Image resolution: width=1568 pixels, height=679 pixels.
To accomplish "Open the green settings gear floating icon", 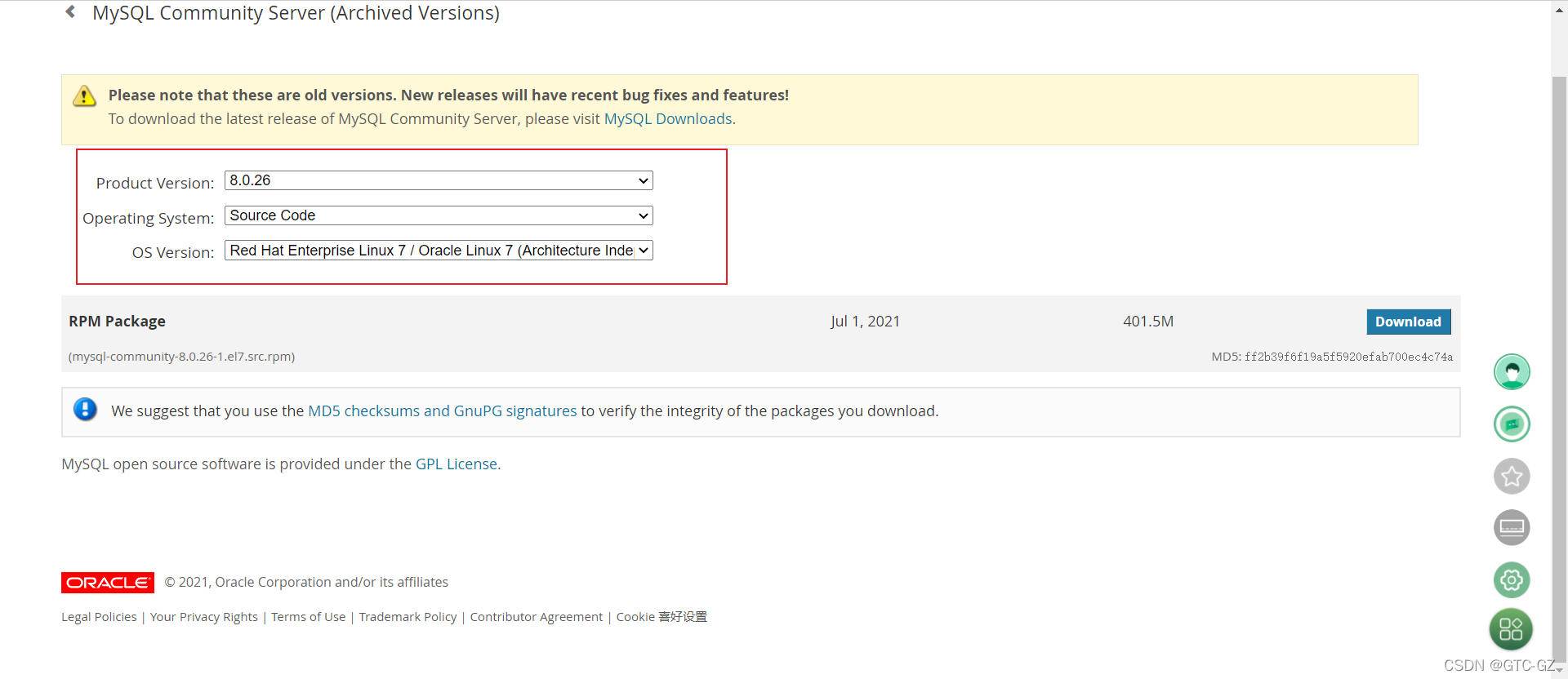I will coord(1512,580).
